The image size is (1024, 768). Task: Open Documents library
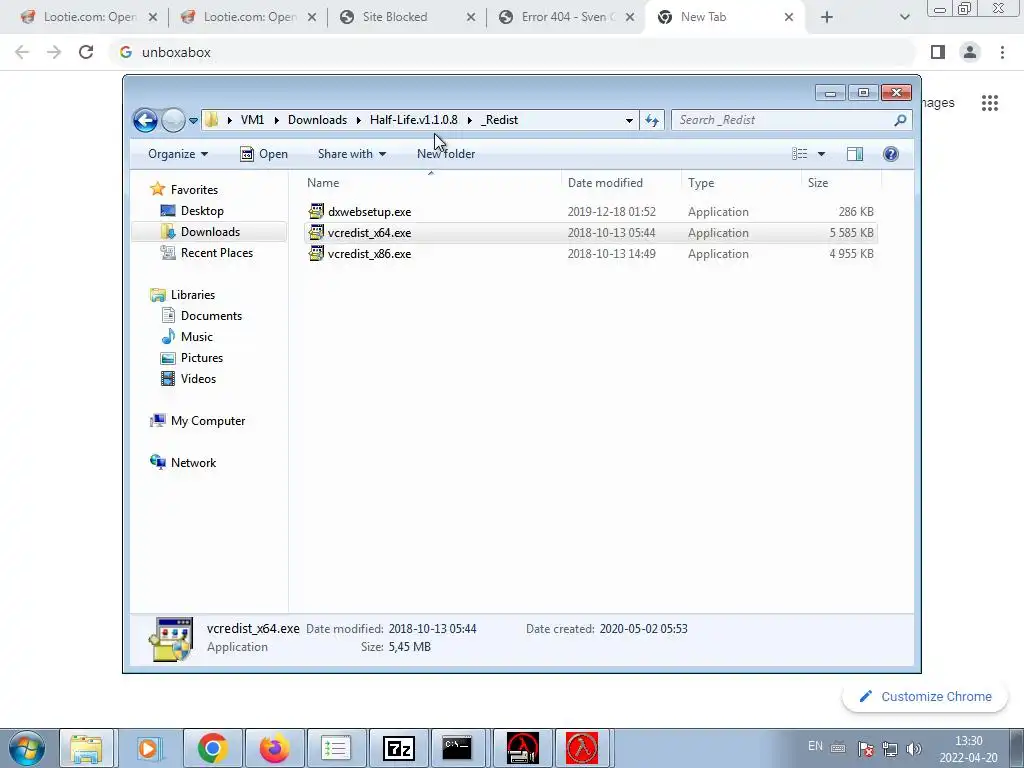pos(211,315)
